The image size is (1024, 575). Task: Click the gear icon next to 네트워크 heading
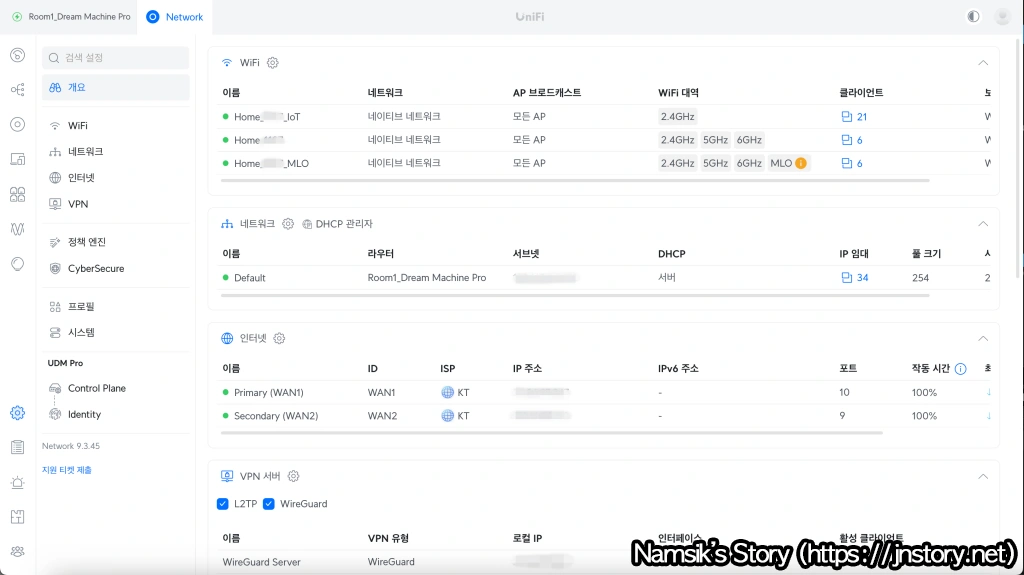point(288,224)
